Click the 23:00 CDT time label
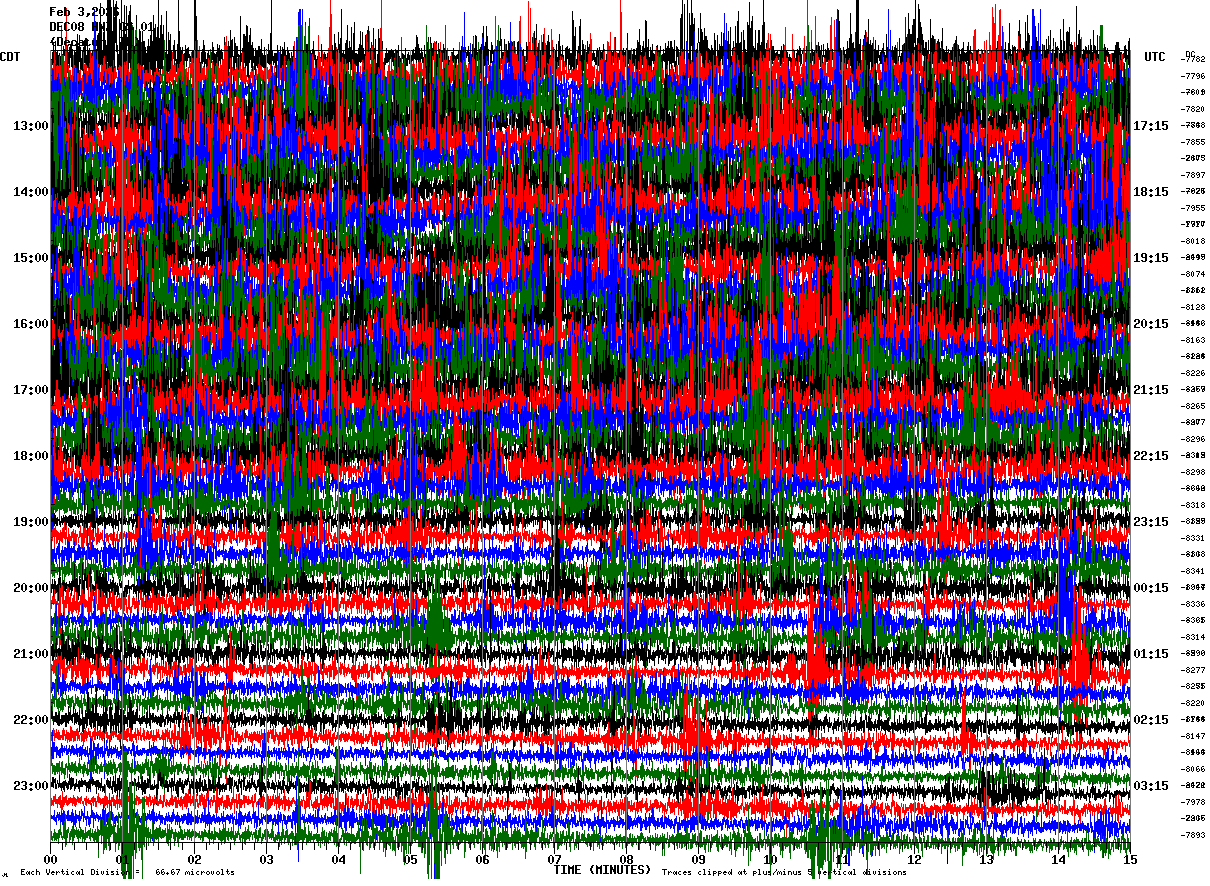Screen dimensions: 1210x886 click(30, 786)
